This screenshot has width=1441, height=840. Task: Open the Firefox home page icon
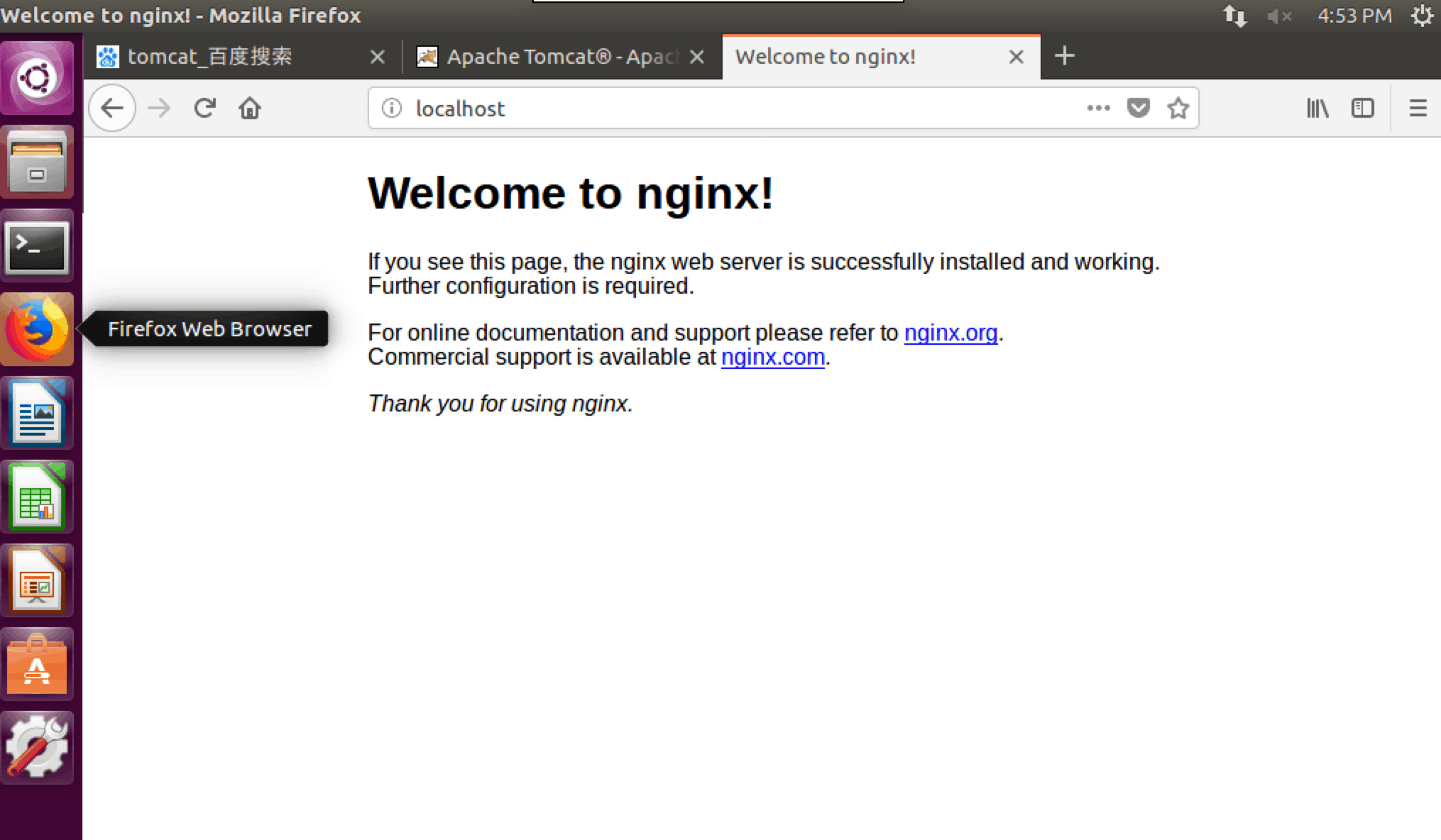coord(250,108)
